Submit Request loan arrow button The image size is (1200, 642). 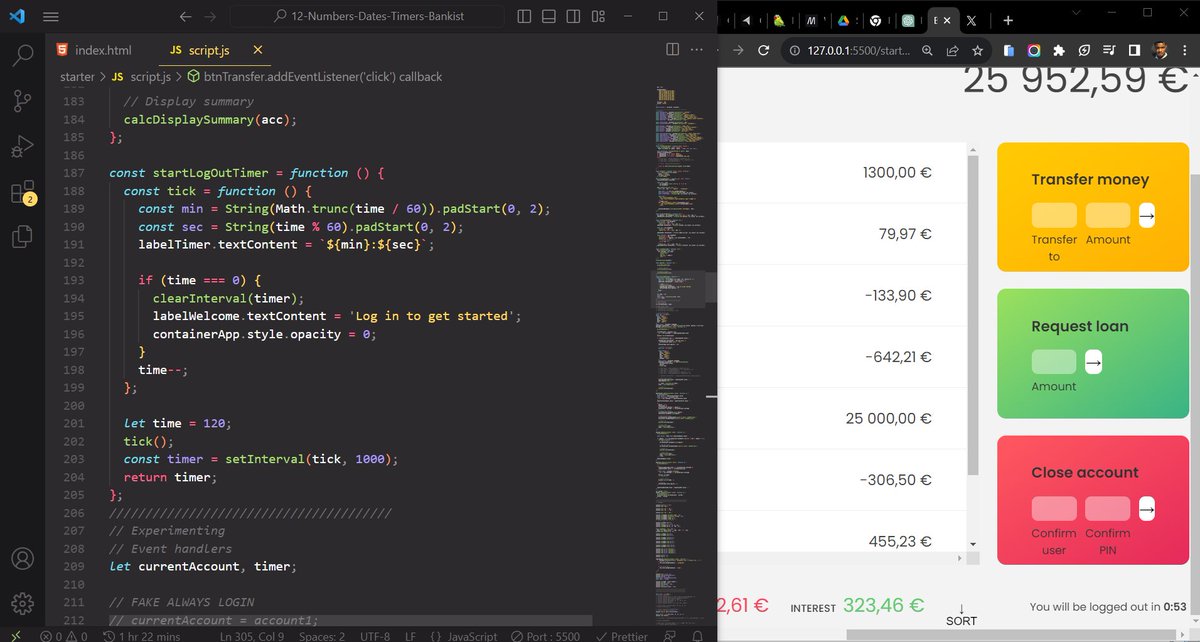tap(1093, 362)
